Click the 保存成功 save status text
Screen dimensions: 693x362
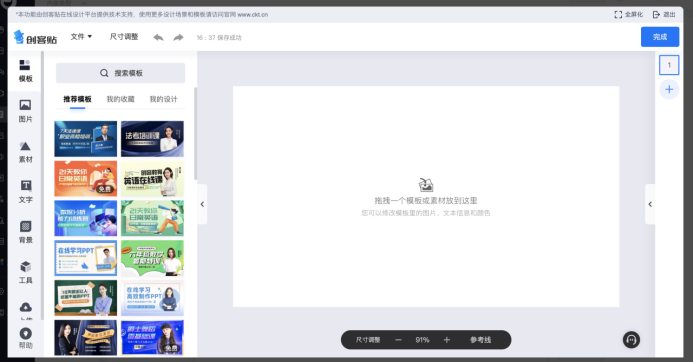click(x=229, y=38)
